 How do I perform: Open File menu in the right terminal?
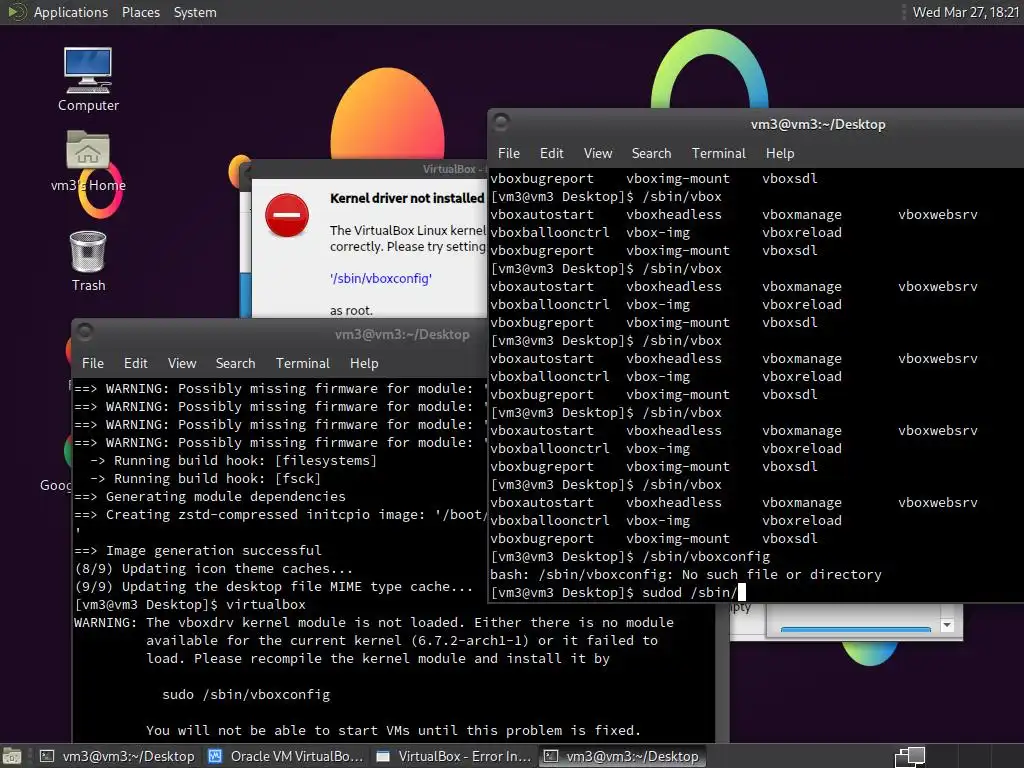pos(509,153)
